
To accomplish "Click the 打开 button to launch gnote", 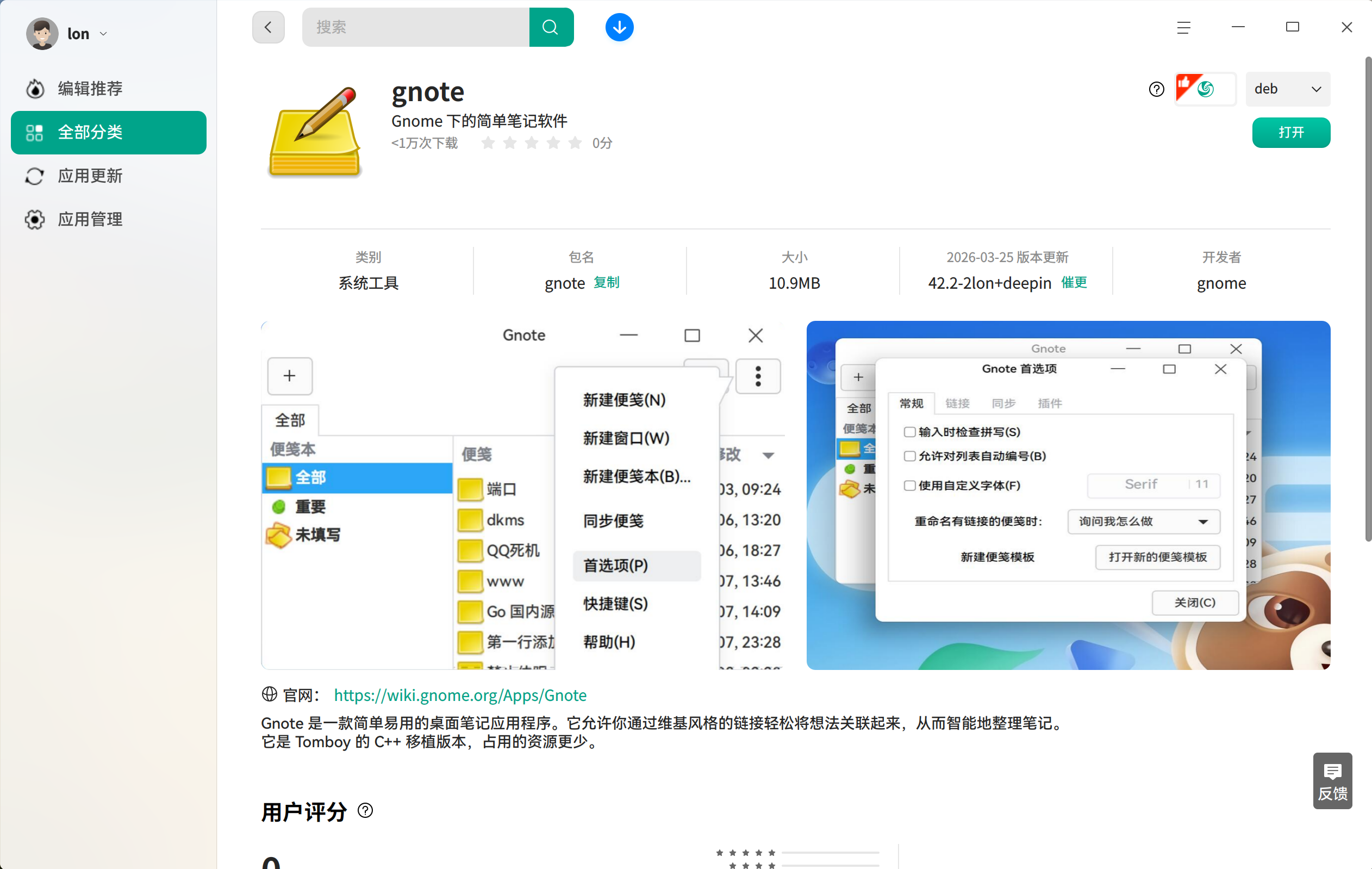I will tap(1290, 132).
